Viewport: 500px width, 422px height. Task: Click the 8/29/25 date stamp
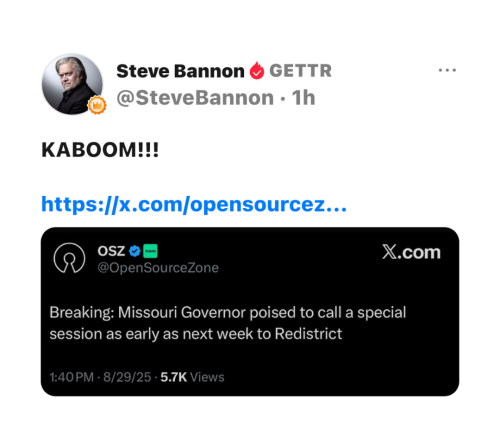tap(127, 377)
